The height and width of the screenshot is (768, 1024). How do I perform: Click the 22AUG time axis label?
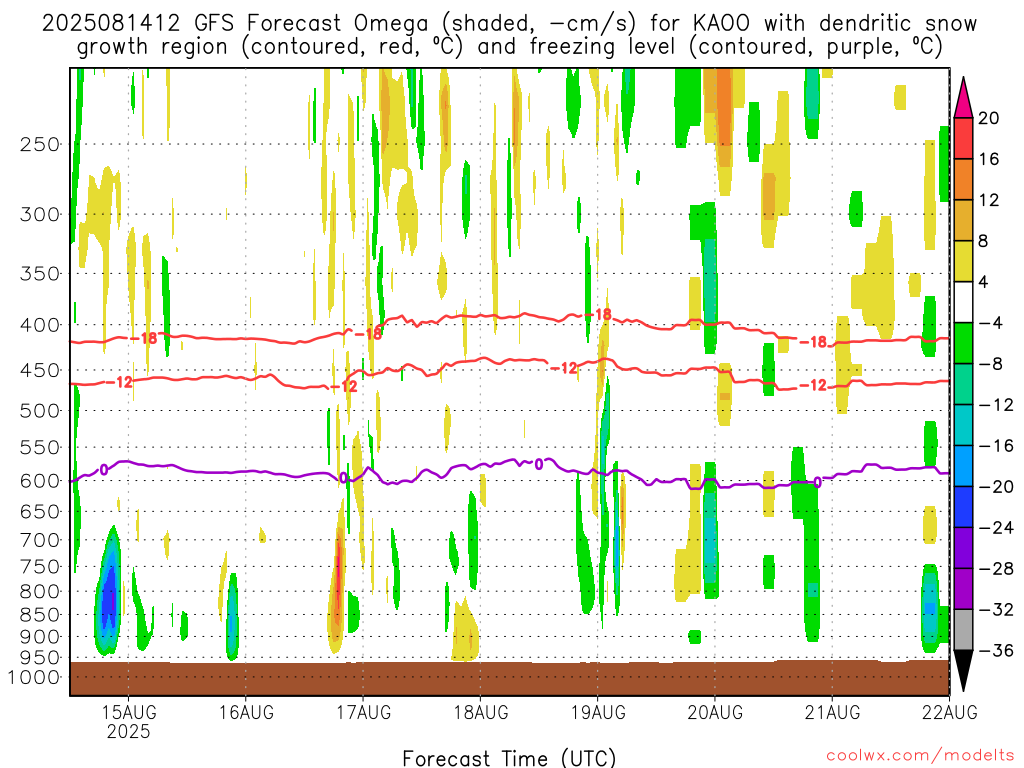tap(950, 711)
